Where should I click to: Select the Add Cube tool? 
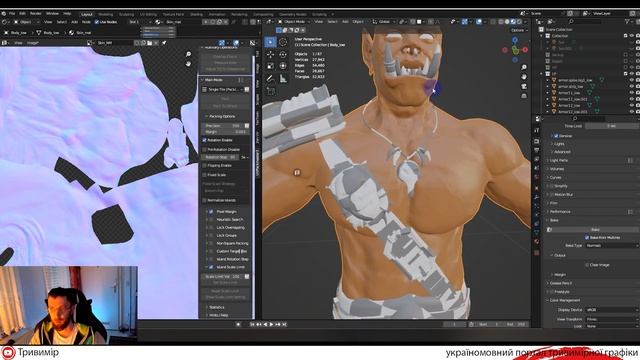pyautogui.click(x=270, y=91)
